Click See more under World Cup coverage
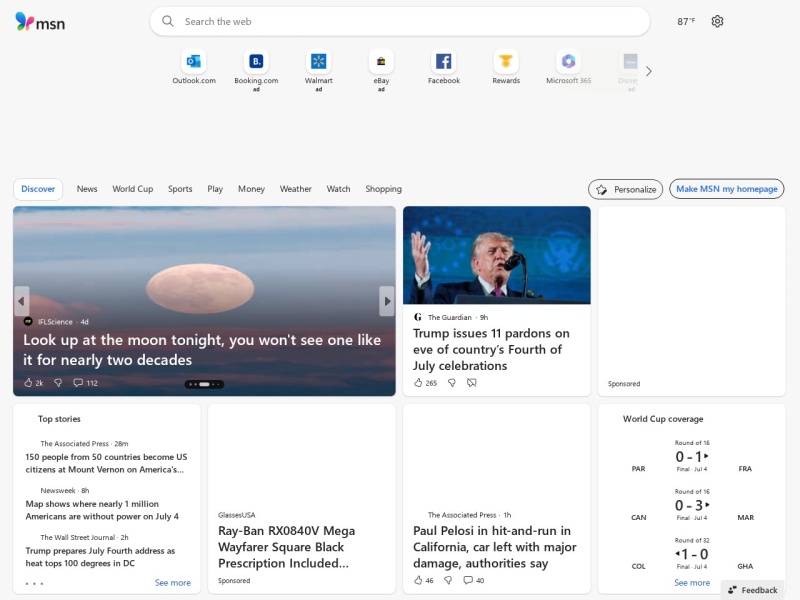 pos(692,583)
